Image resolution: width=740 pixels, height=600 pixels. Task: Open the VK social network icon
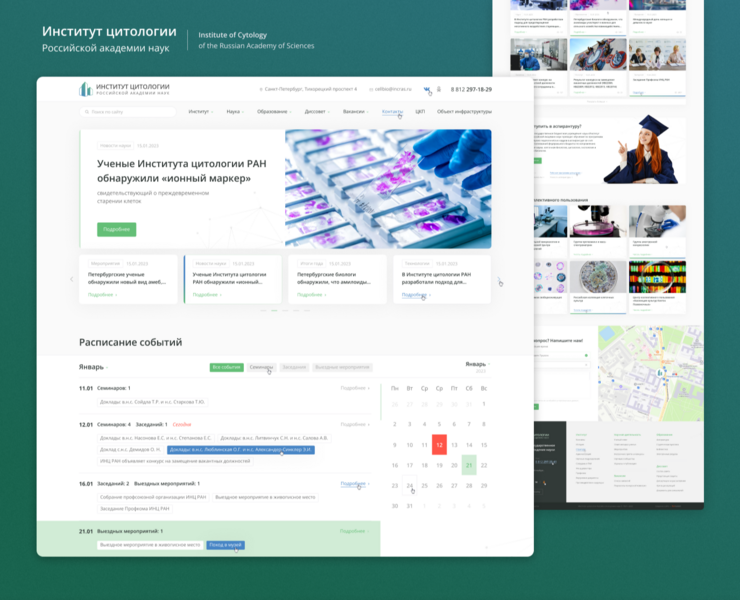click(427, 89)
